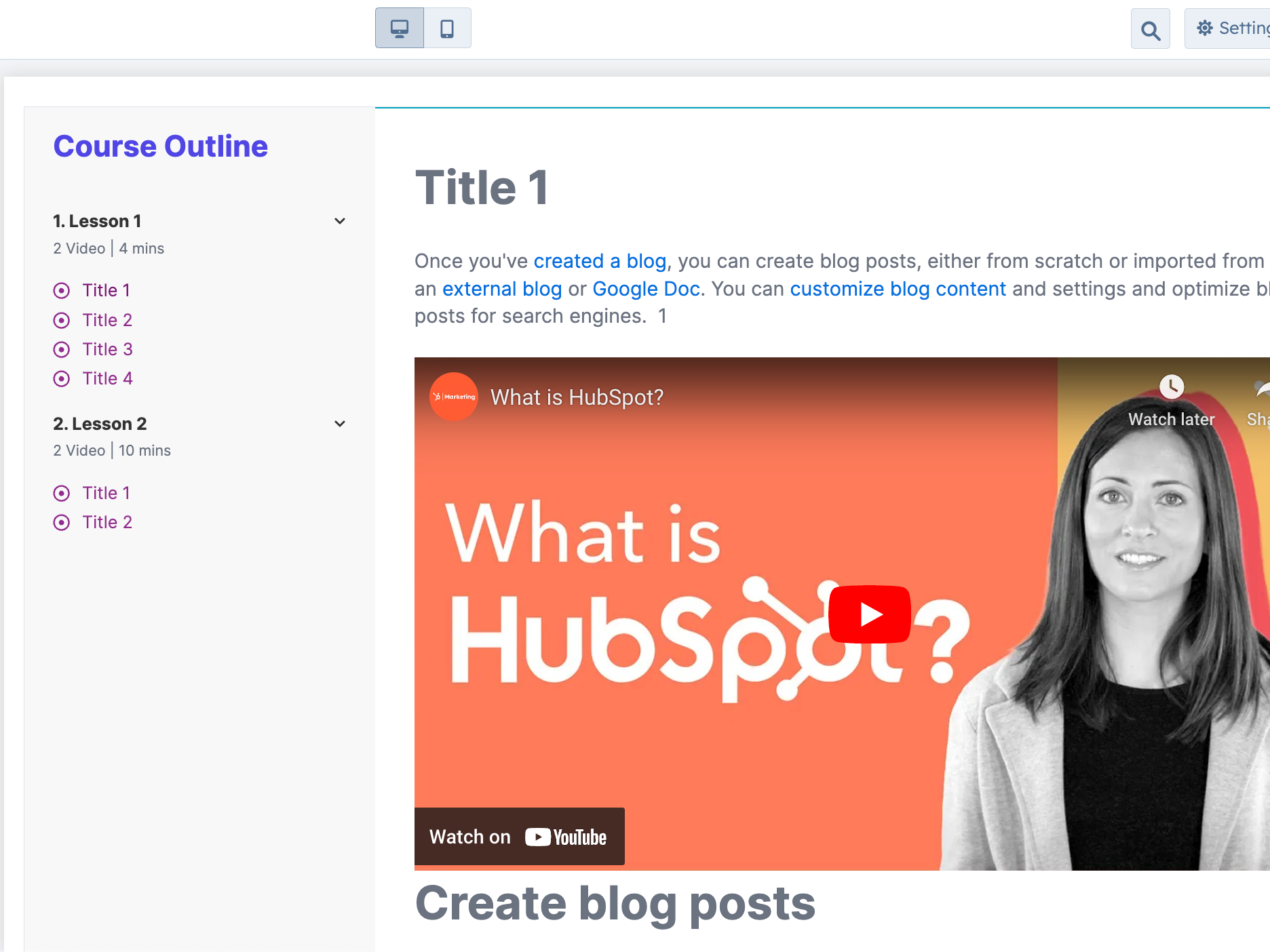Open the search magnifier icon
The height and width of the screenshot is (952, 1270).
[x=1151, y=30]
